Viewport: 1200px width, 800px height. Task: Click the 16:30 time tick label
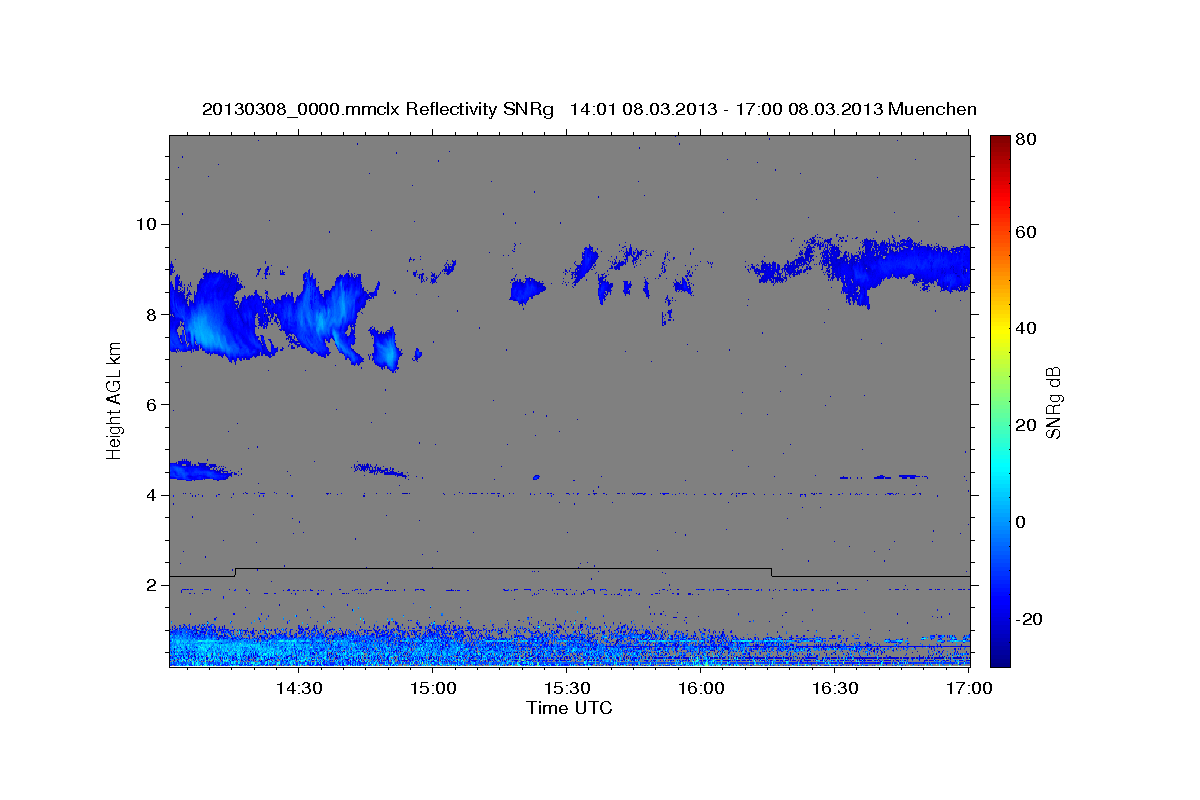[836, 688]
